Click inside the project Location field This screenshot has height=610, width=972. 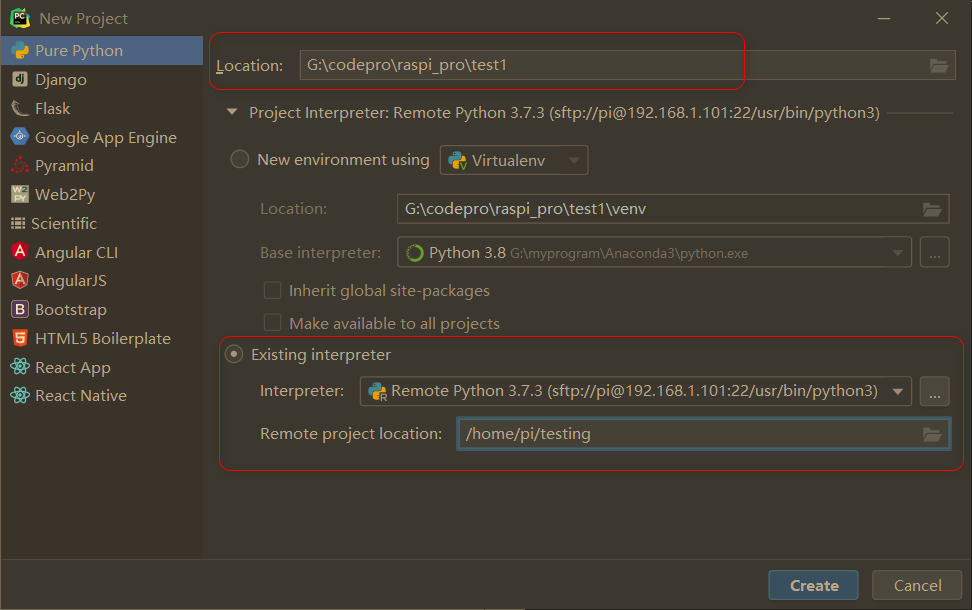(520, 65)
